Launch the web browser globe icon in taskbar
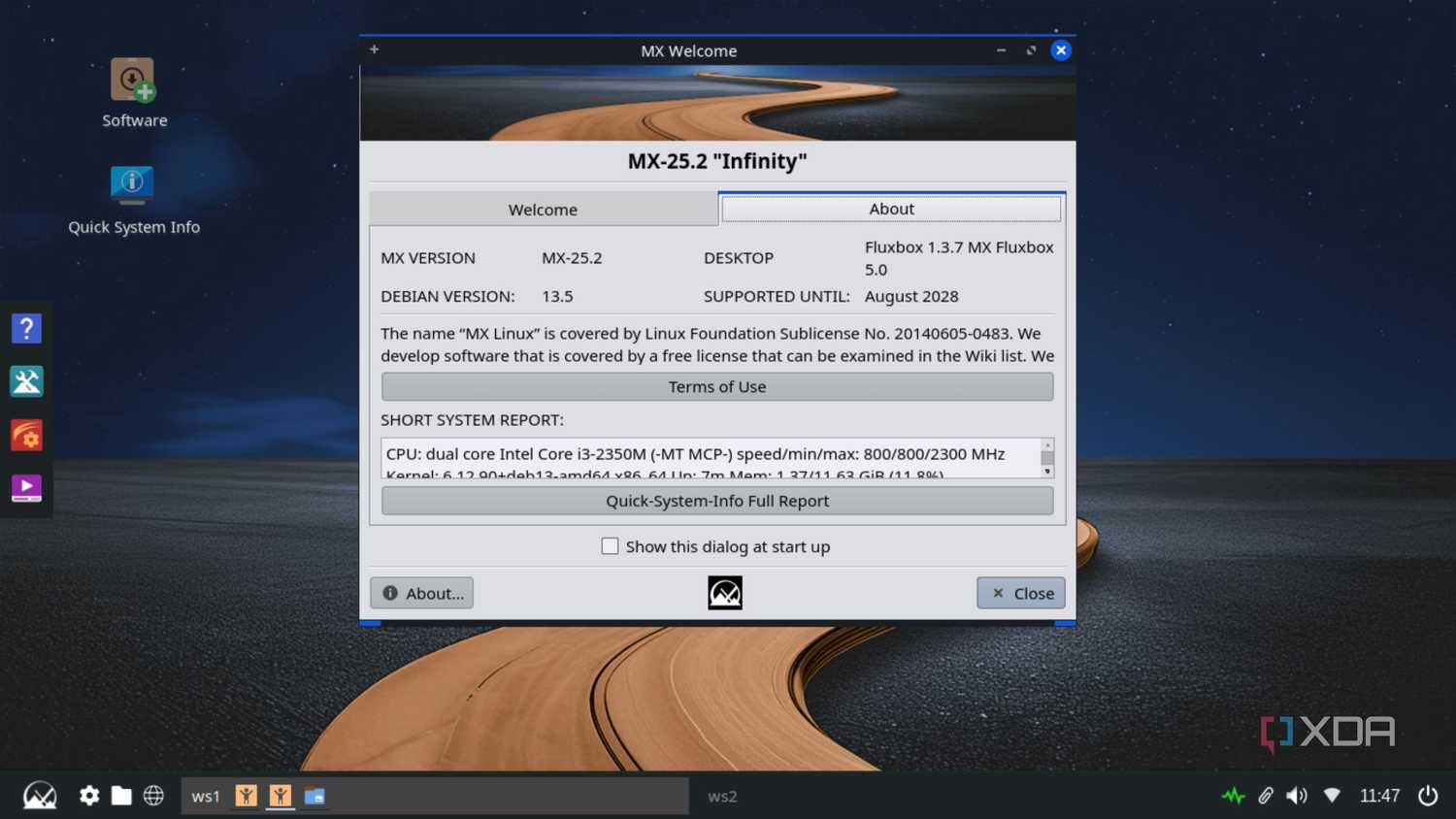1456x819 pixels. tap(153, 796)
